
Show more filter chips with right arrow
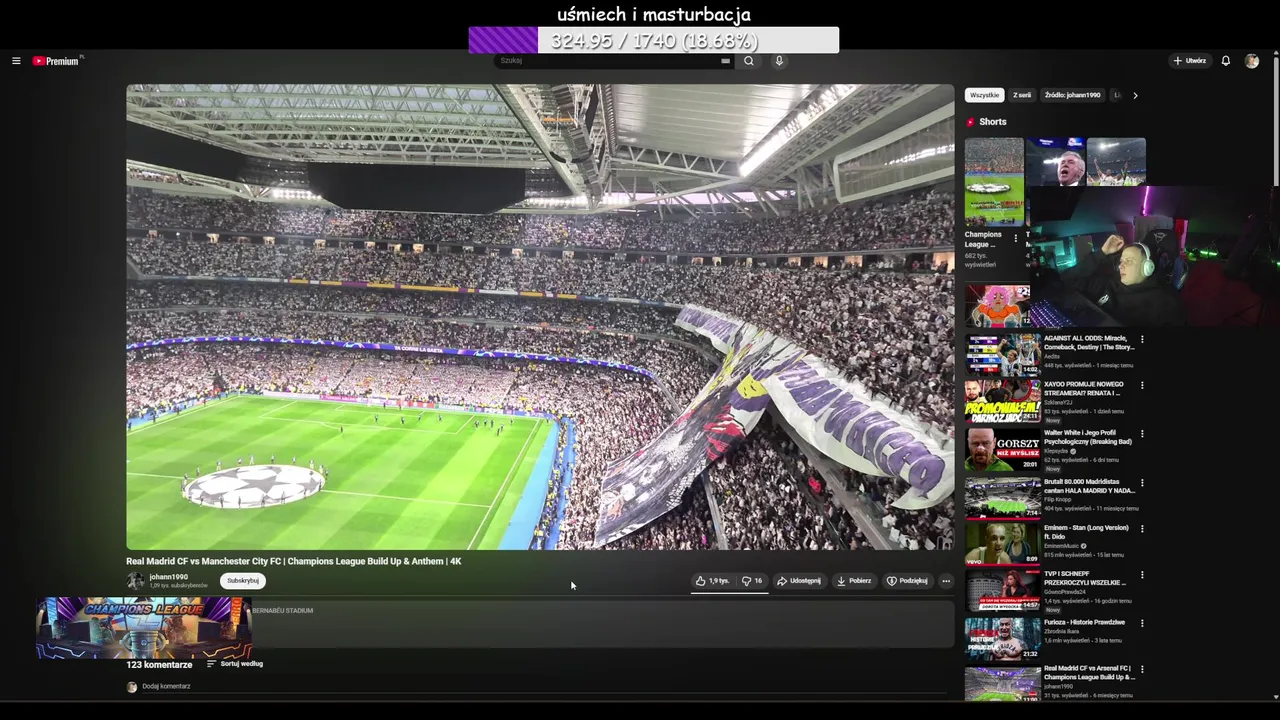point(1135,95)
